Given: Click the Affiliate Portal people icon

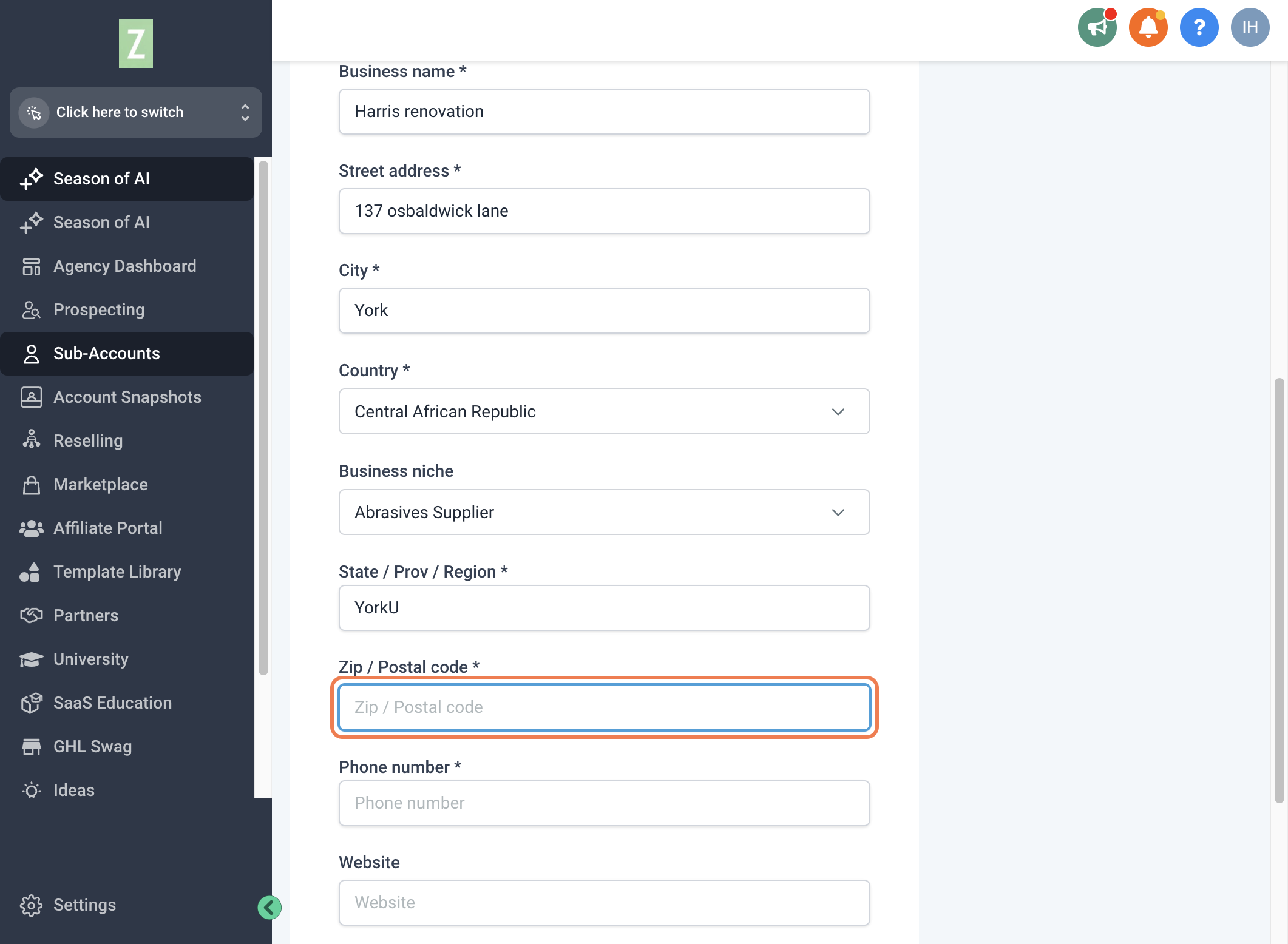Looking at the screenshot, I should point(31,528).
